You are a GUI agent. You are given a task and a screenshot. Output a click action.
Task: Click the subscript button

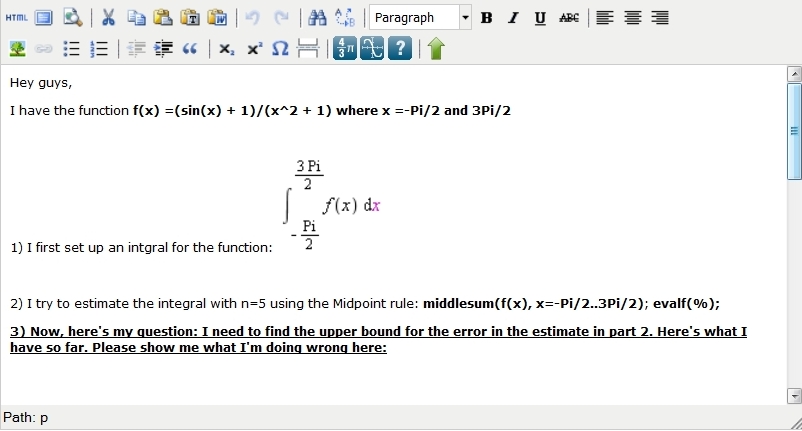click(227, 48)
